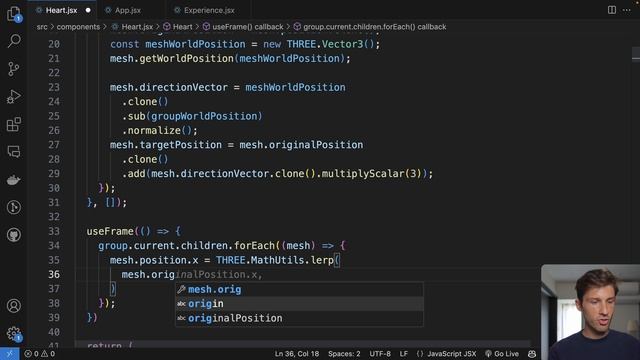Open Source Control view icon
This screenshot has height=360, width=640.
click(14, 69)
